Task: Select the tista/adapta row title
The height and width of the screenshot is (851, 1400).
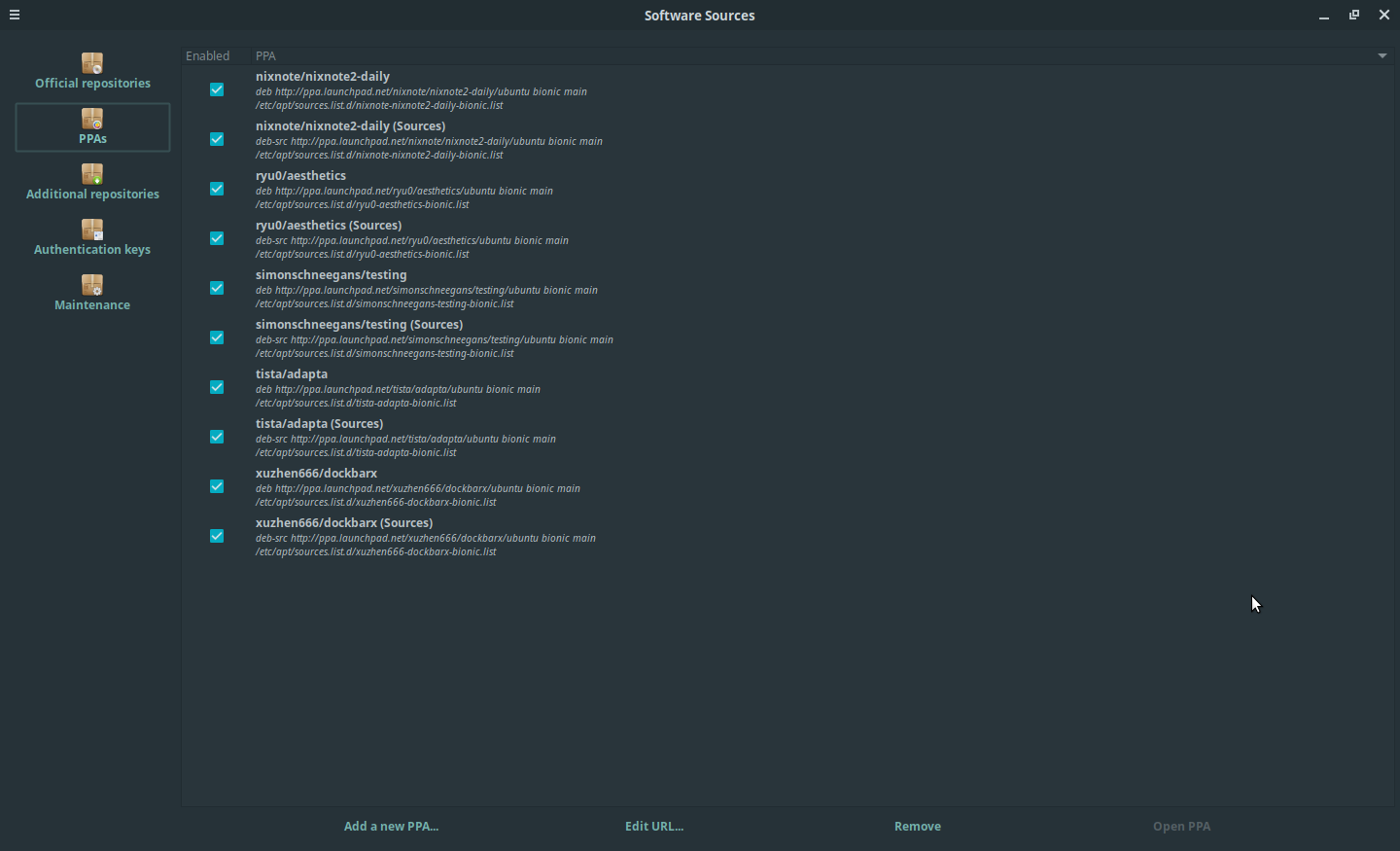Action: (x=292, y=374)
